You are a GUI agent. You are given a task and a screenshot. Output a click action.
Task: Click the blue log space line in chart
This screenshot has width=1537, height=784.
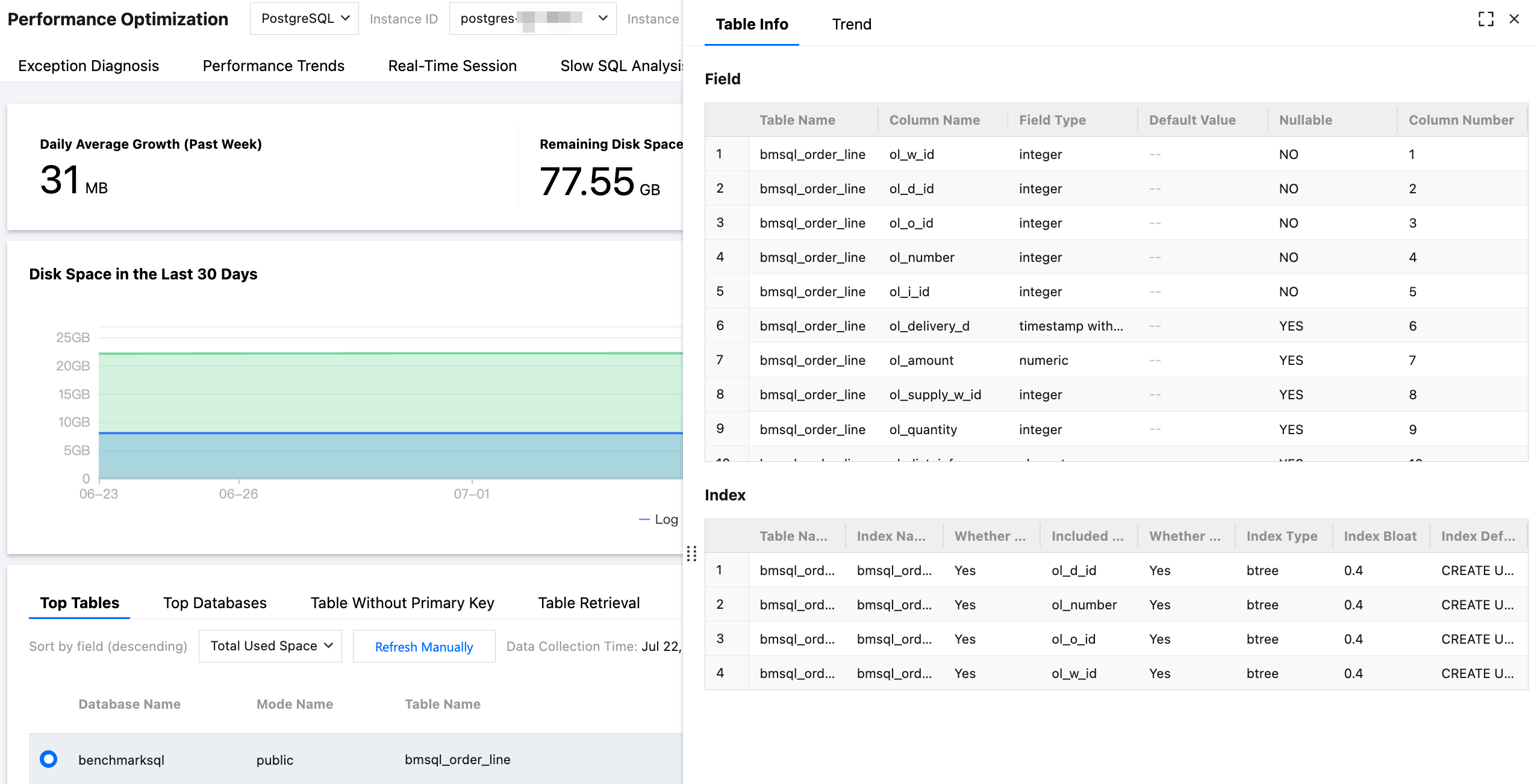[390, 433]
